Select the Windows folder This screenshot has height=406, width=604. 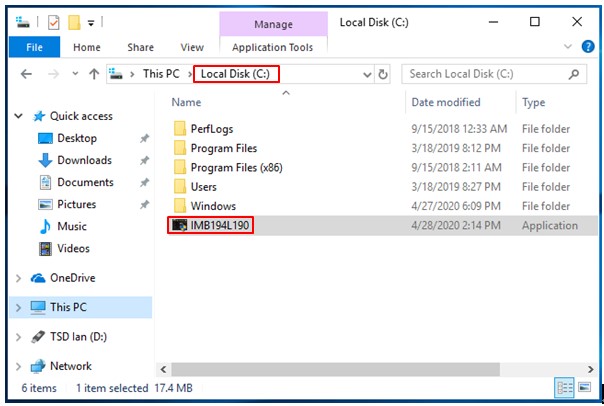tap(213, 206)
